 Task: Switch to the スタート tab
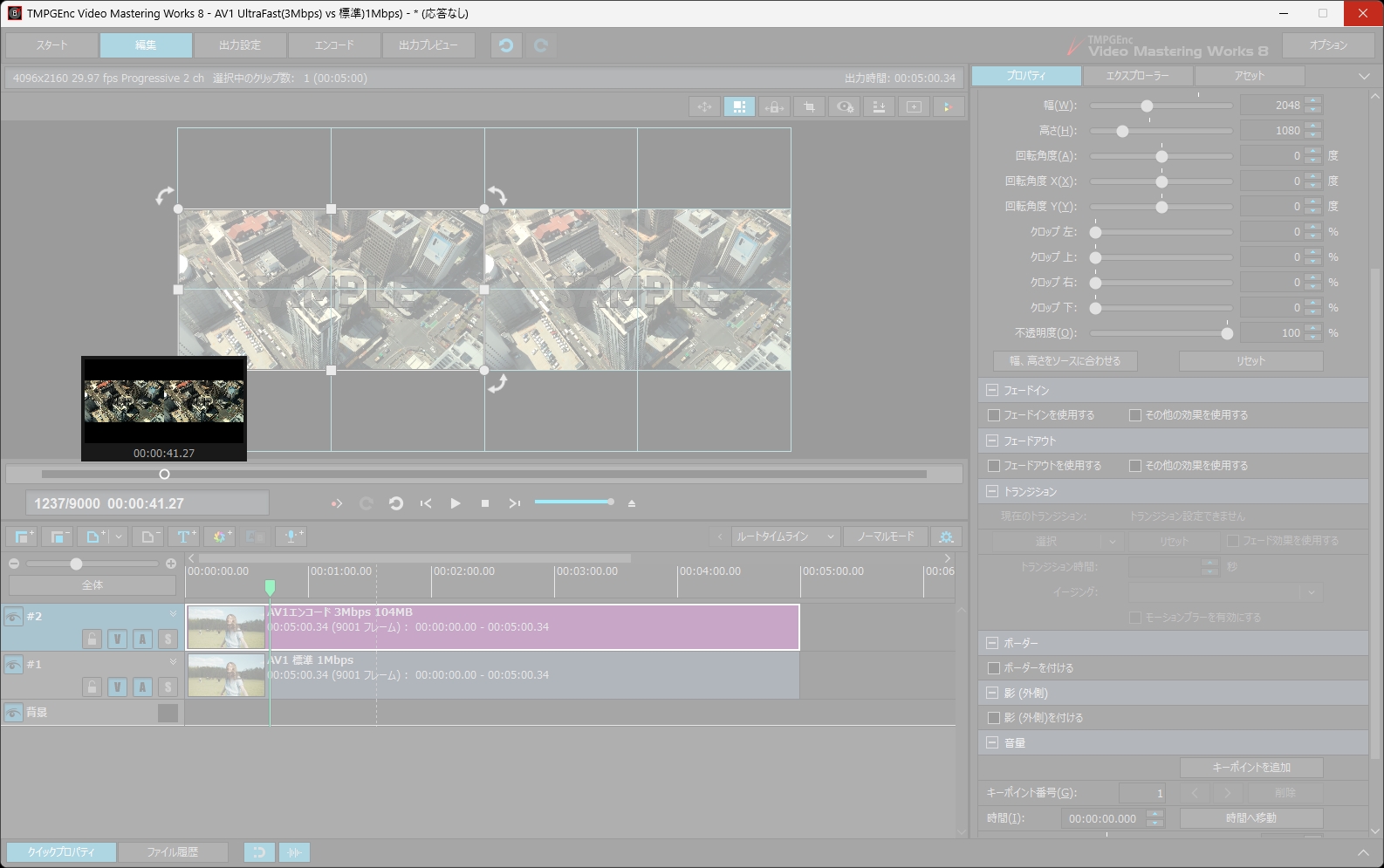[51, 45]
